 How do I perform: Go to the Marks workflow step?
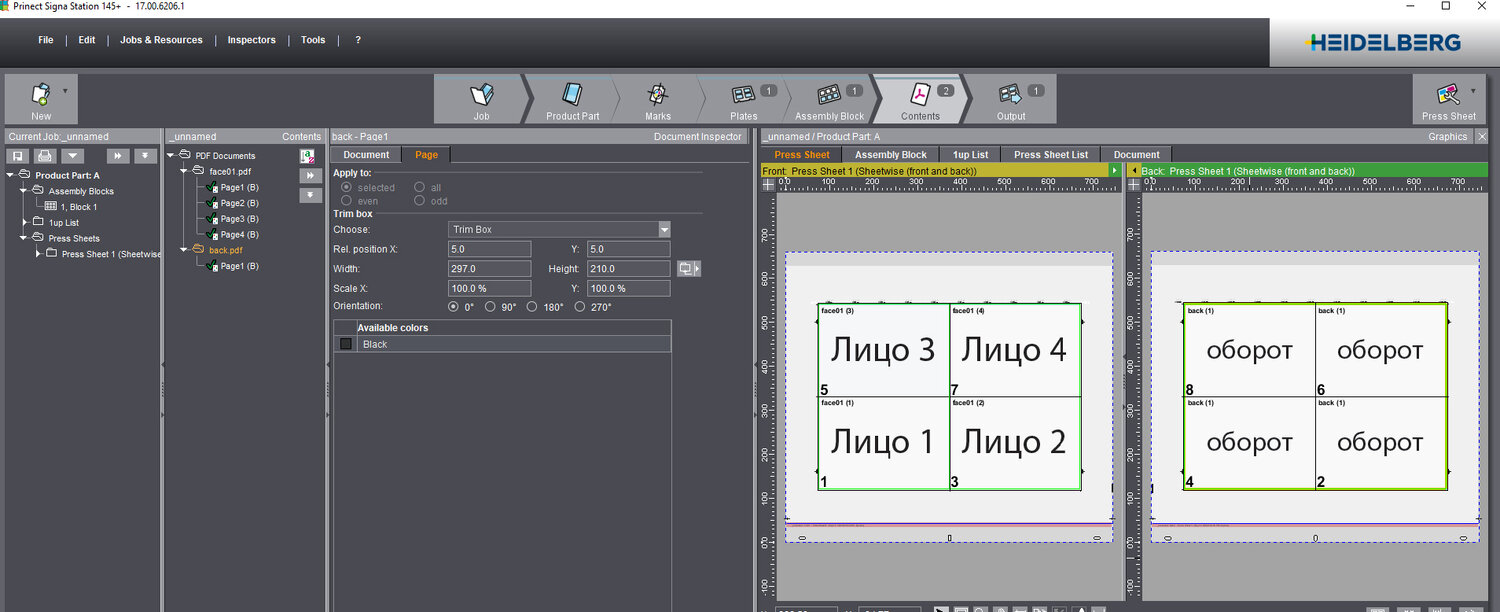point(657,99)
